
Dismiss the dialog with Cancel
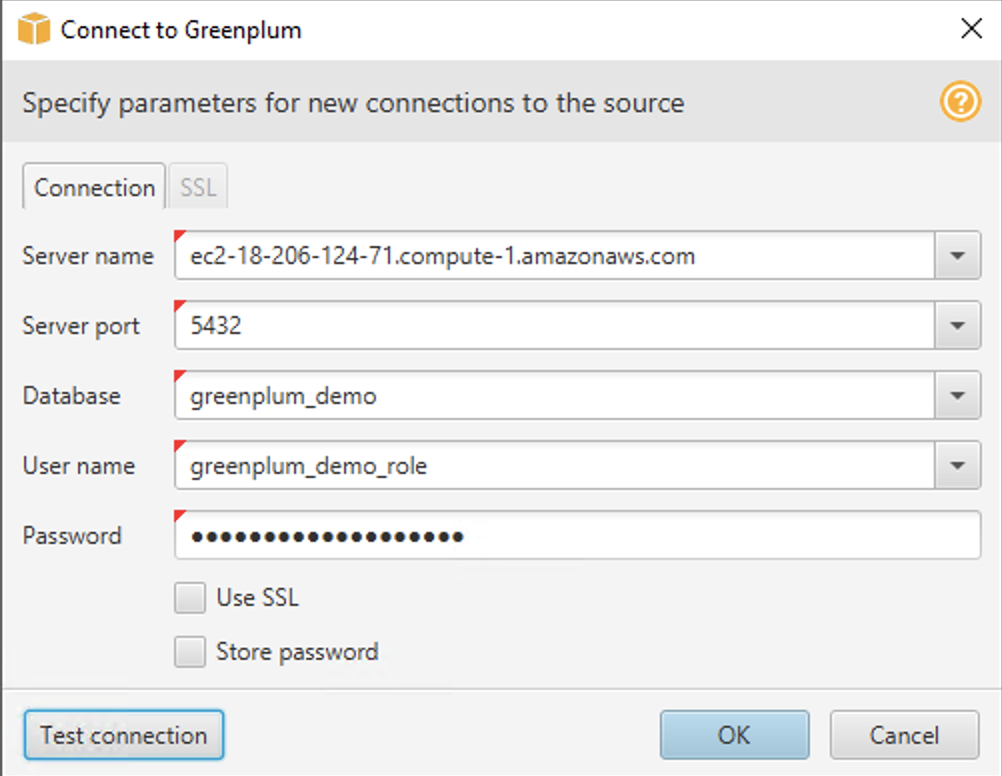[x=904, y=734]
